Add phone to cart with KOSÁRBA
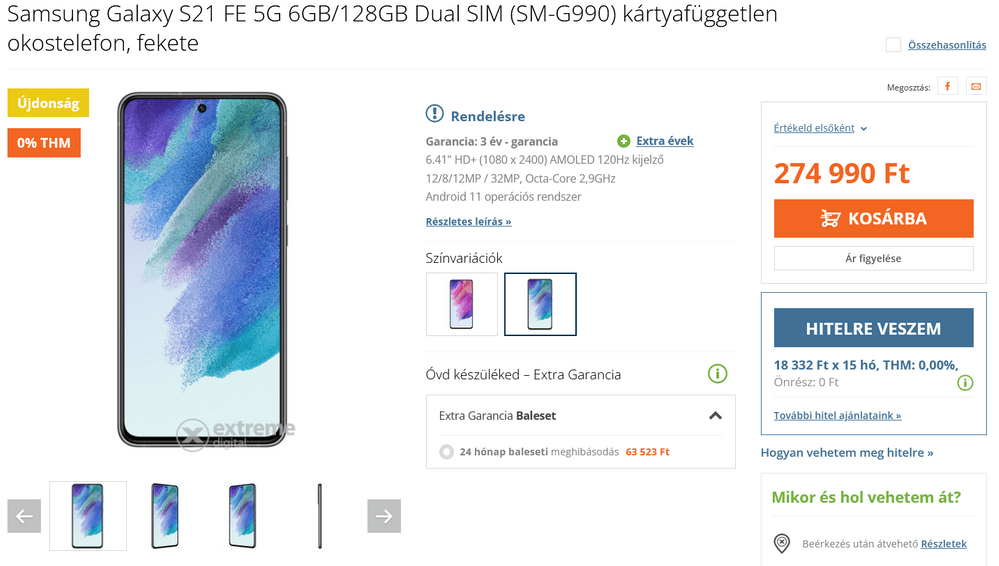999x566 pixels. coord(873,219)
